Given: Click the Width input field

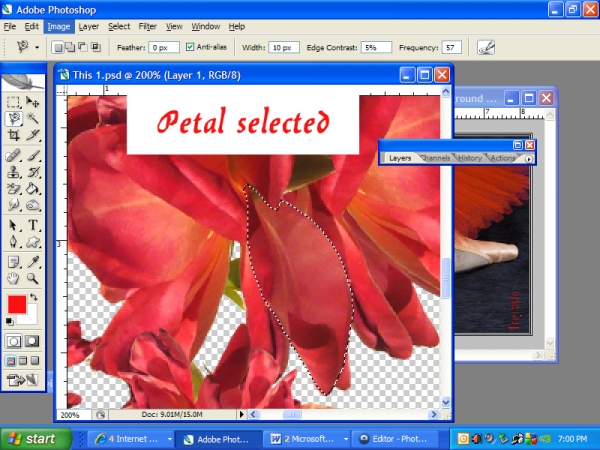Looking at the screenshot, I should [x=284, y=47].
